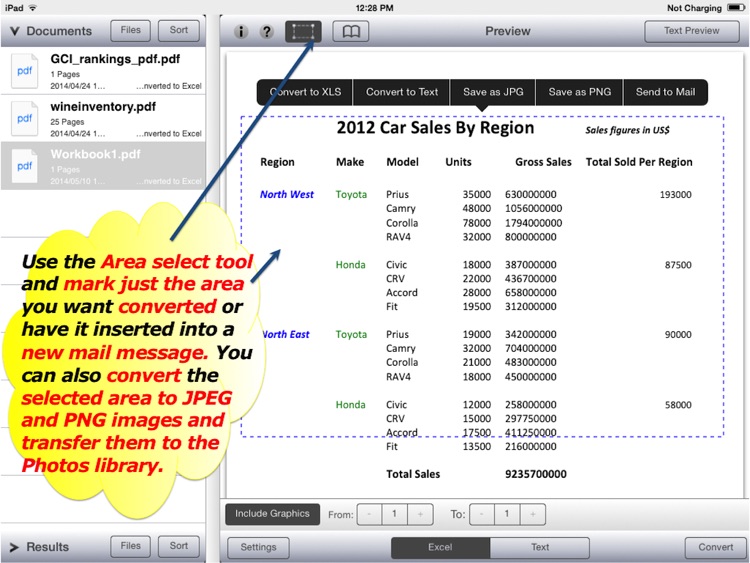Tap the From page value field

[395, 514]
